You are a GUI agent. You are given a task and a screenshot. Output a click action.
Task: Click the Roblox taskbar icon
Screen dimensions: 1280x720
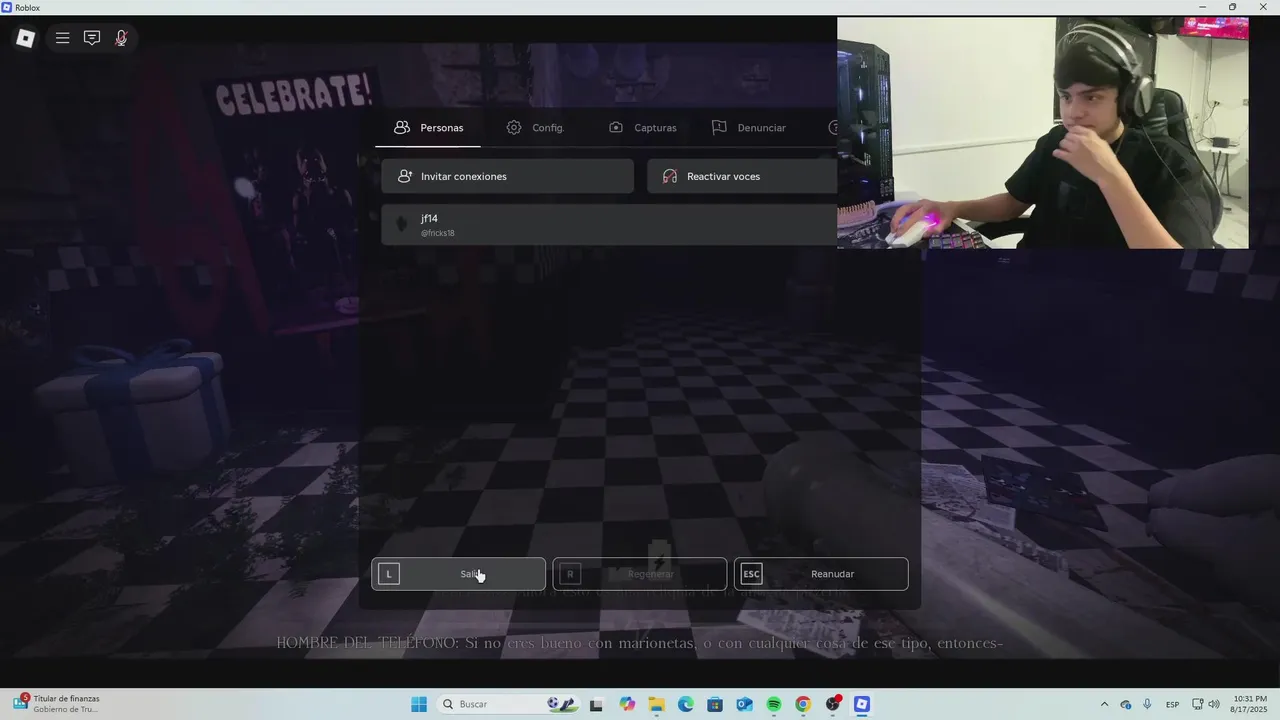click(x=862, y=704)
